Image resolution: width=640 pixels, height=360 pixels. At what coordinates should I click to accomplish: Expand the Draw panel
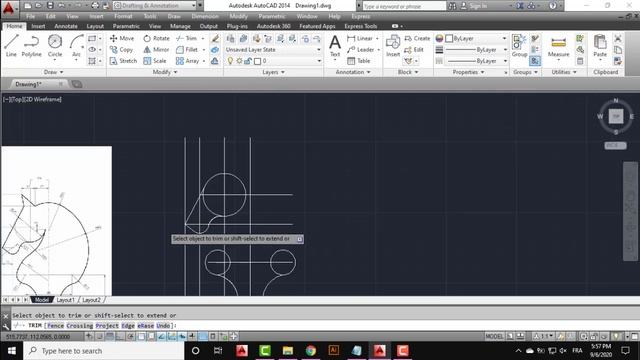(53, 72)
